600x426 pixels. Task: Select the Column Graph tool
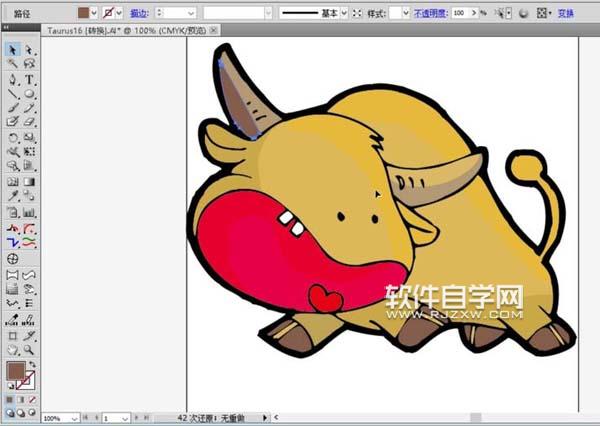tap(29, 212)
